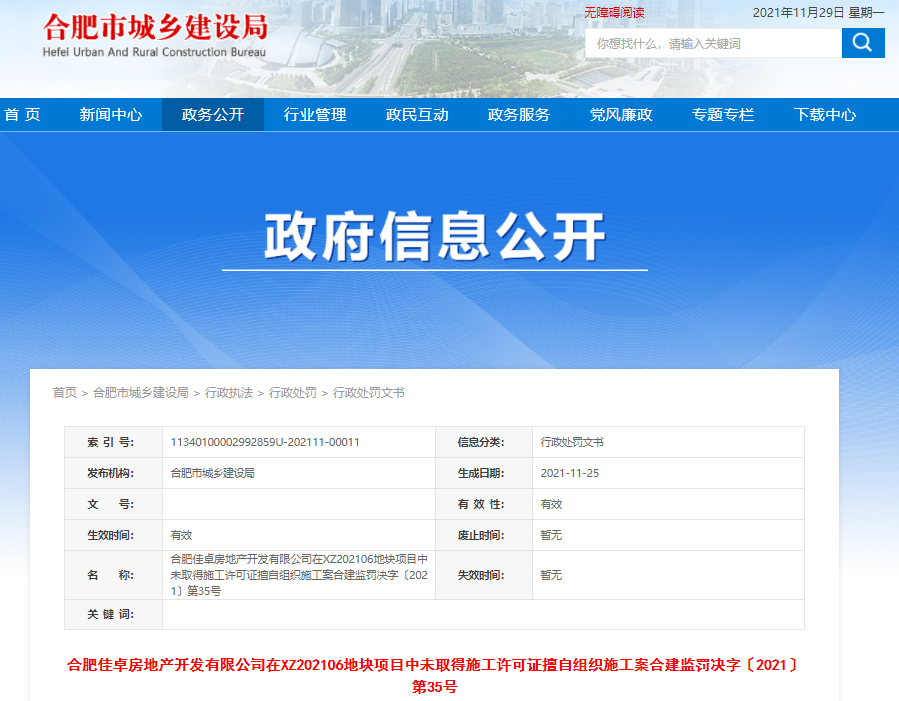Click the date 2021年11月29日 星期一
Screen dimensions: 899x701
(x=818, y=13)
